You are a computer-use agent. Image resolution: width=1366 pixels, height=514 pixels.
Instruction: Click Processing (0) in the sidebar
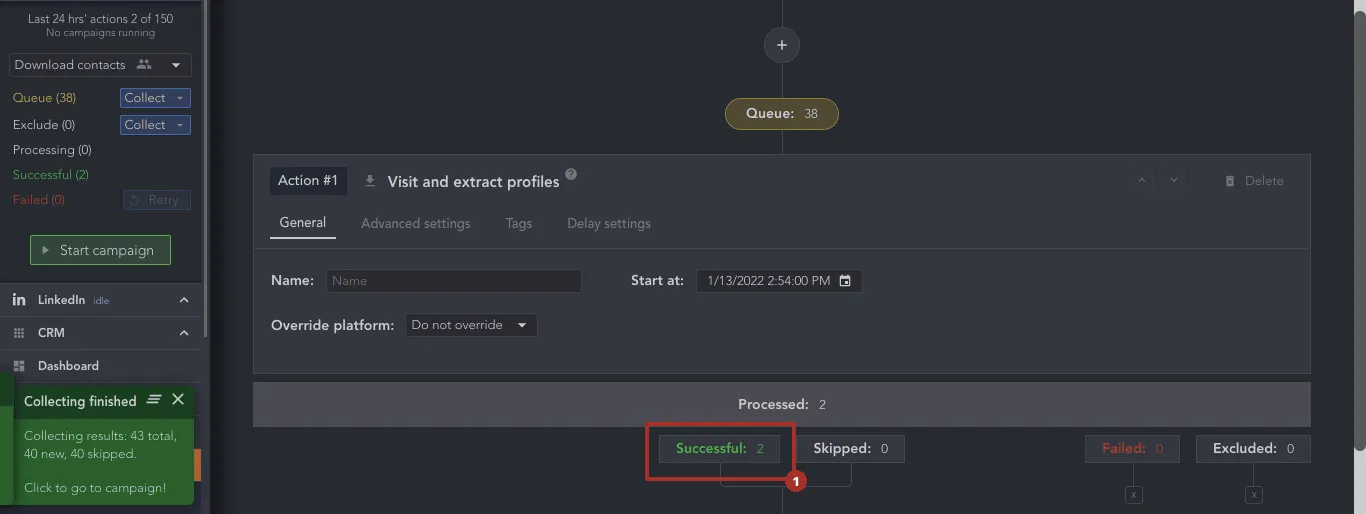[52, 150]
